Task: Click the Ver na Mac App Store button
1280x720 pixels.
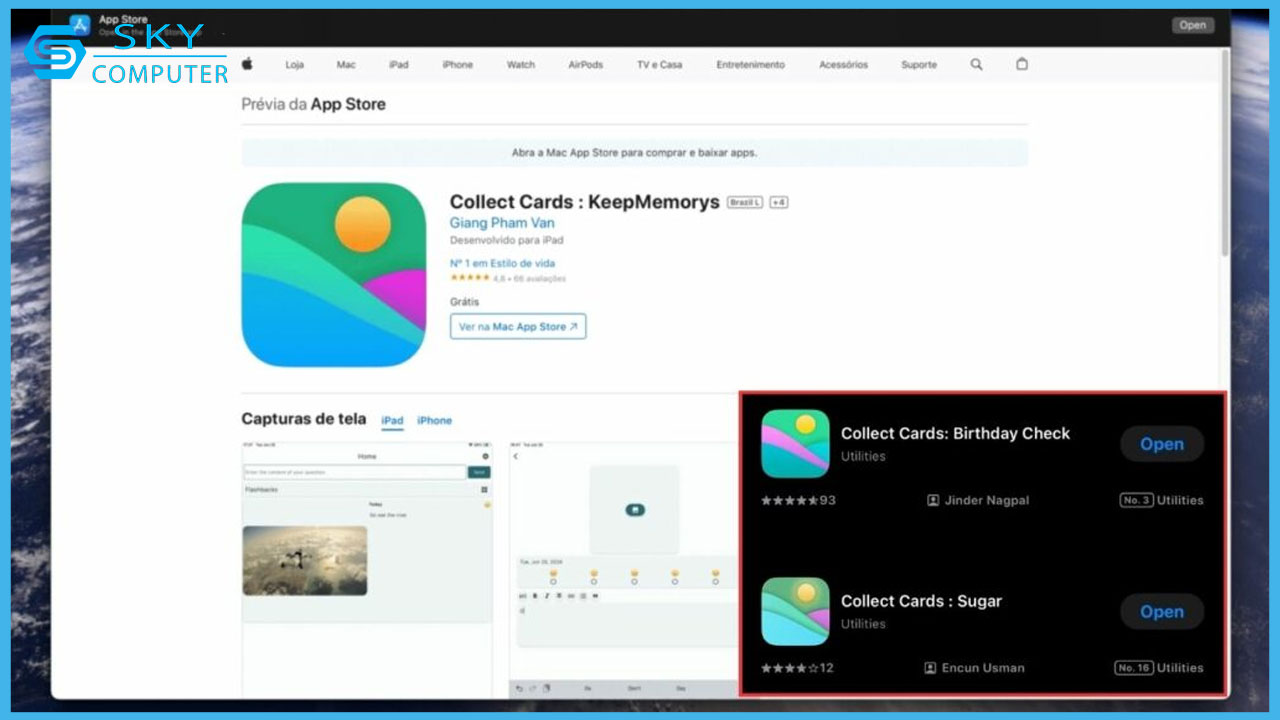Action: click(517, 326)
